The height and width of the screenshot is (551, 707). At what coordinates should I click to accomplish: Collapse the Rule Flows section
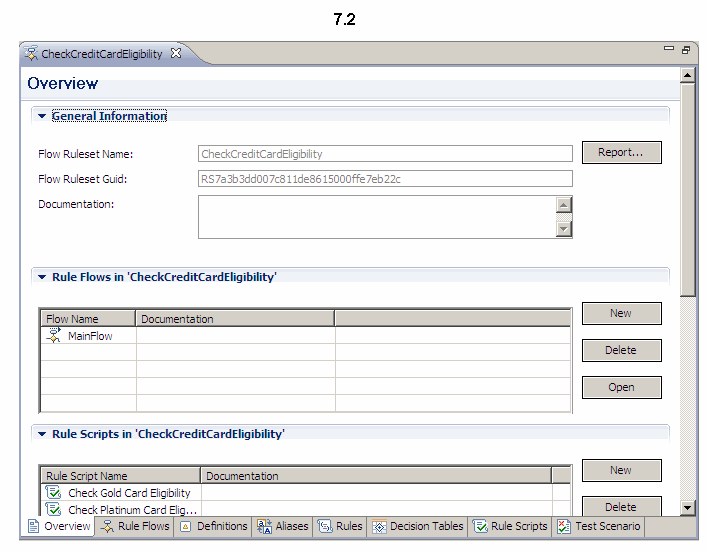click(x=42, y=277)
